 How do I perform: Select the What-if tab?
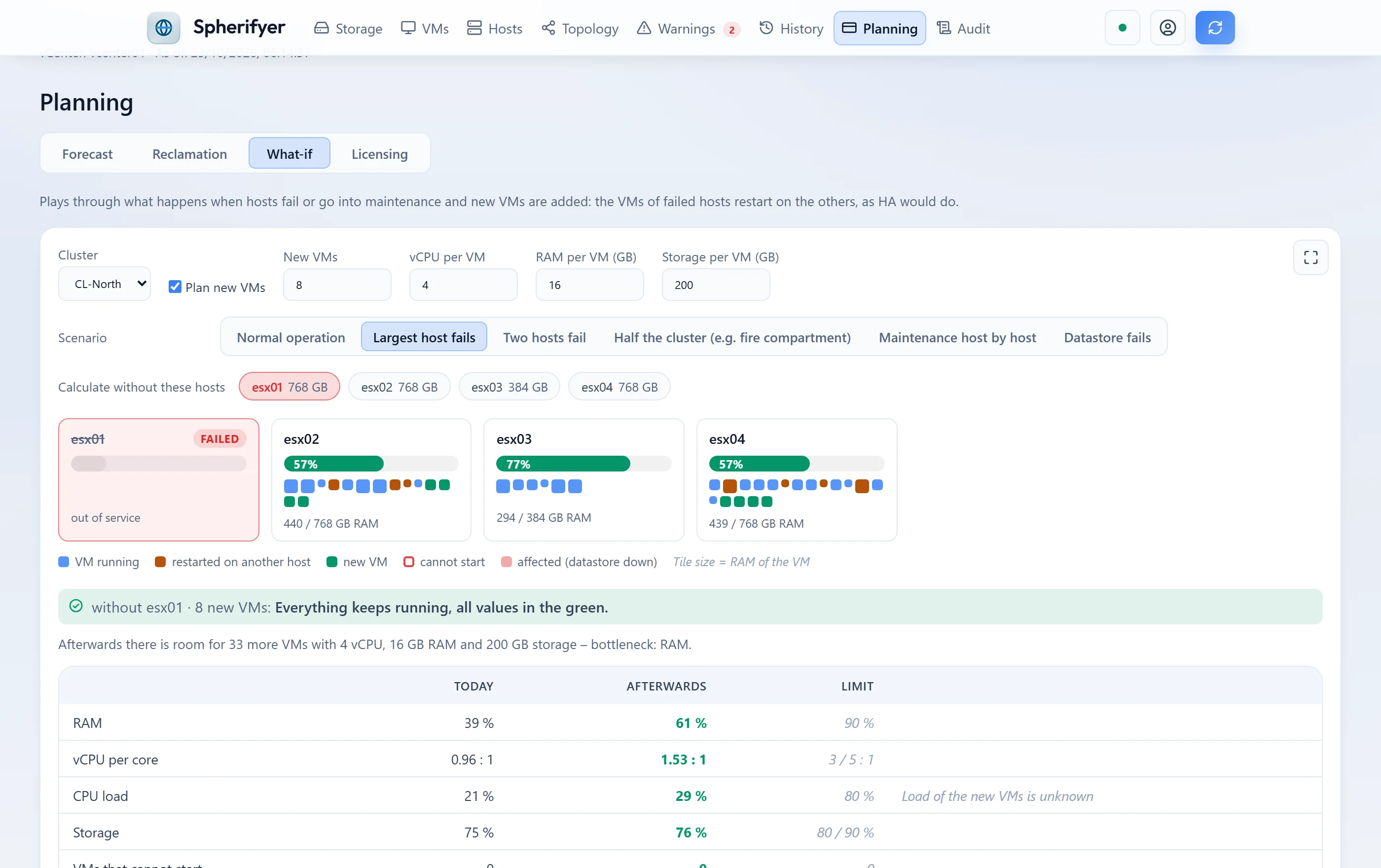pyautogui.click(x=289, y=154)
